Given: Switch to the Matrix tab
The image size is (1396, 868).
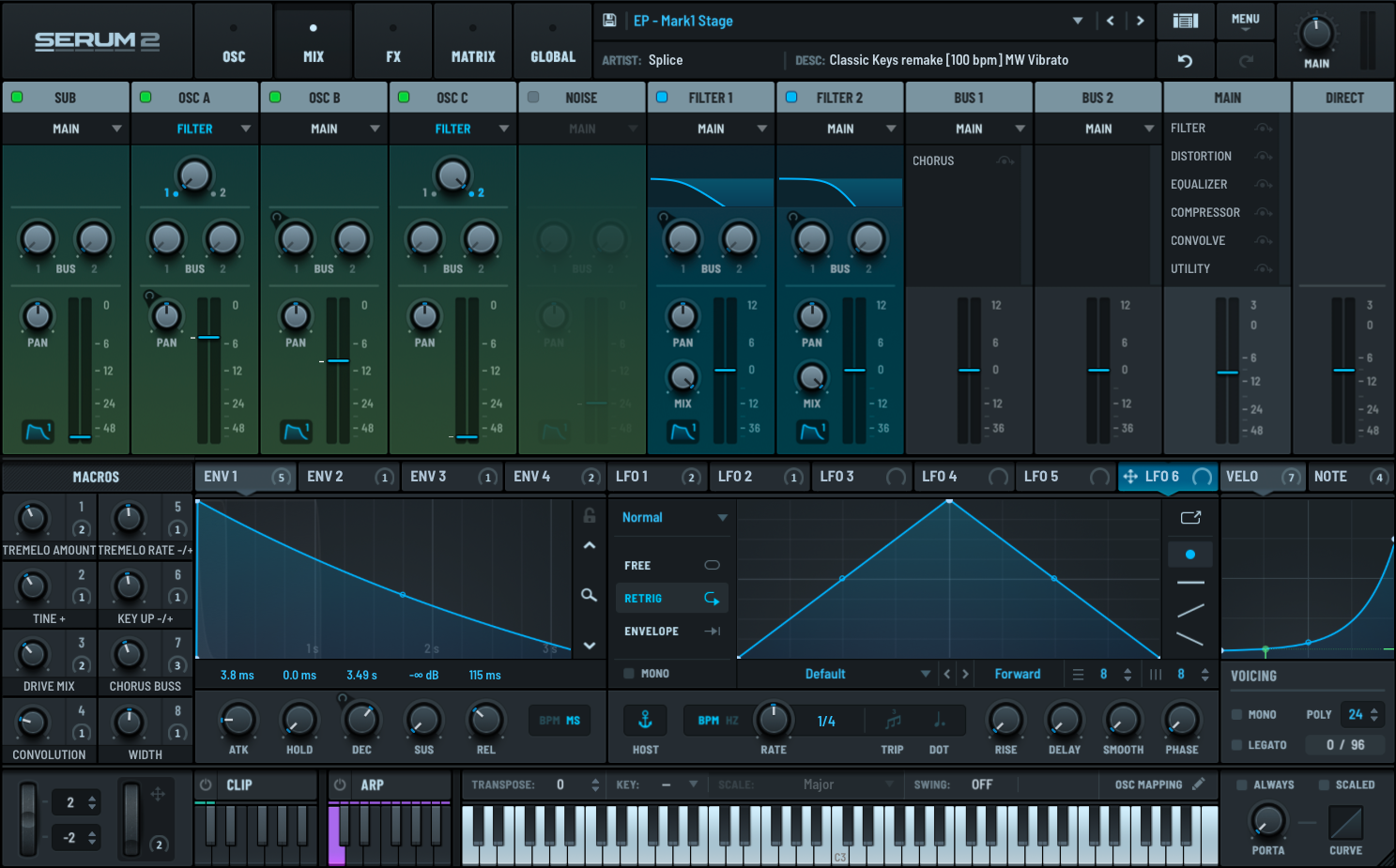Looking at the screenshot, I should coord(473,42).
